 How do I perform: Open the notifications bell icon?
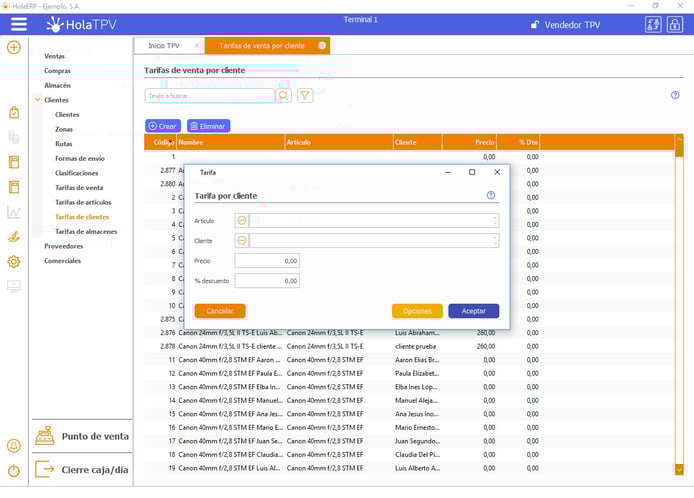click(x=14, y=445)
